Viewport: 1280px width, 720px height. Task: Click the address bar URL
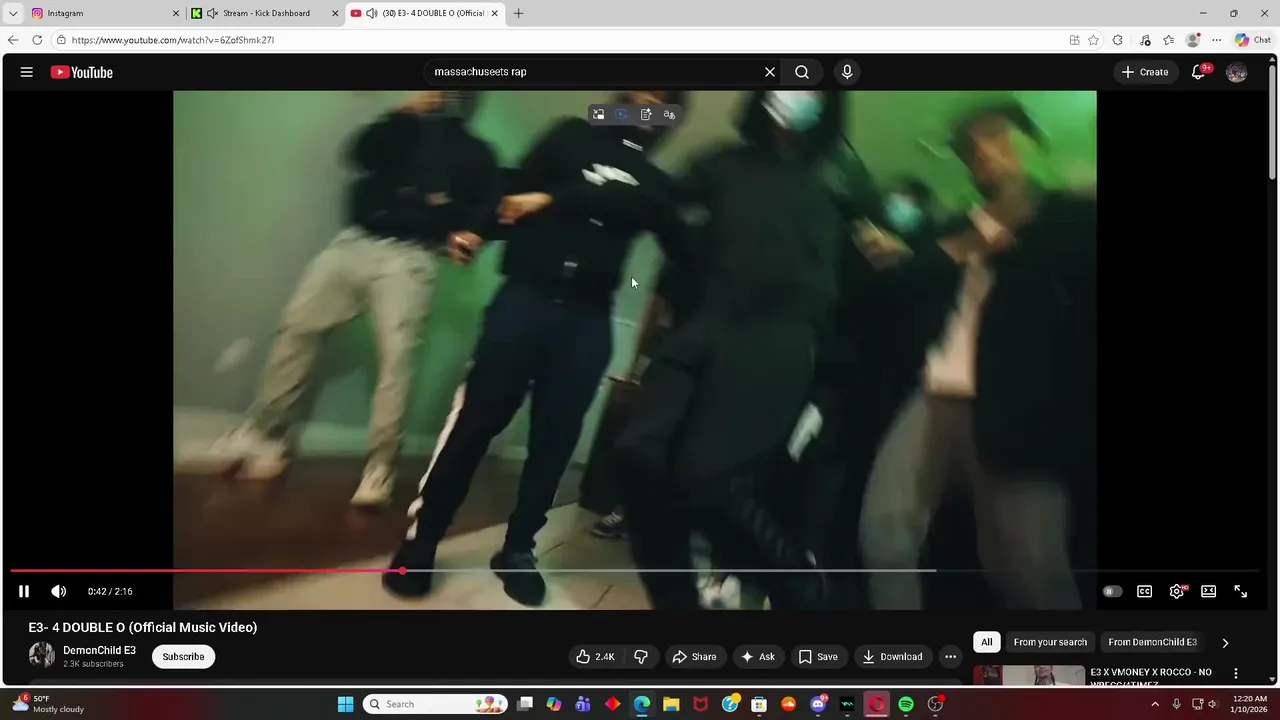click(173, 40)
